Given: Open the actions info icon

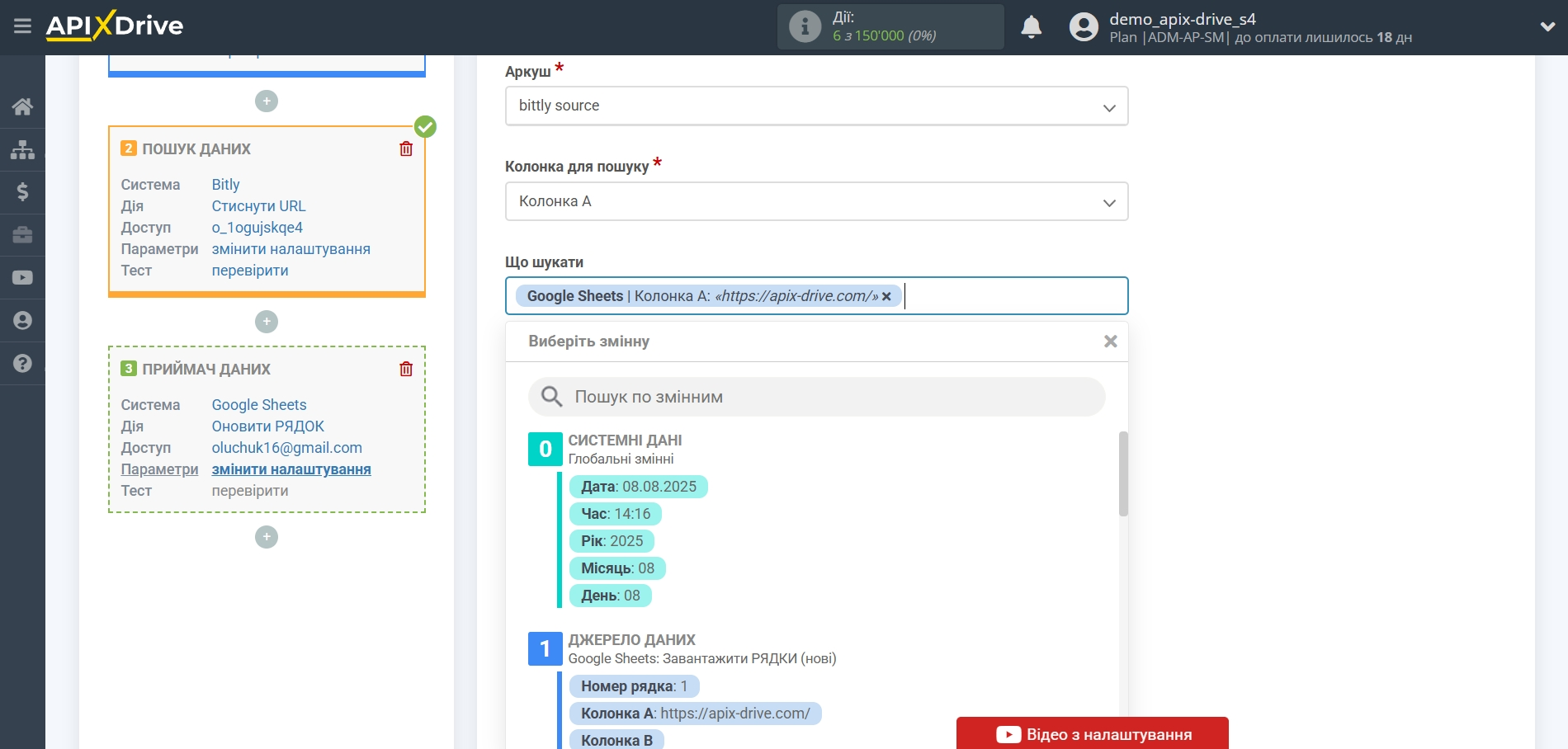Looking at the screenshot, I should tap(805, 26).
